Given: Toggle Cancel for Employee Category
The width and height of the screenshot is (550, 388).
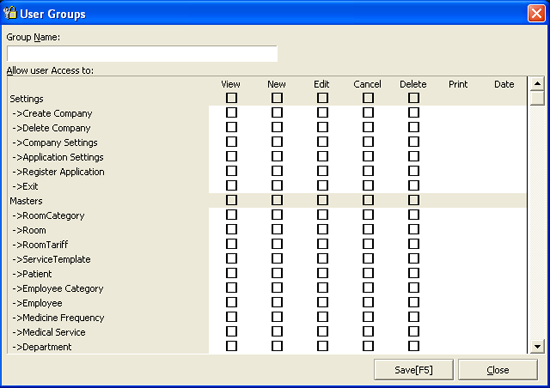Looking at the screenshot, I should click(x=368, y=288).
